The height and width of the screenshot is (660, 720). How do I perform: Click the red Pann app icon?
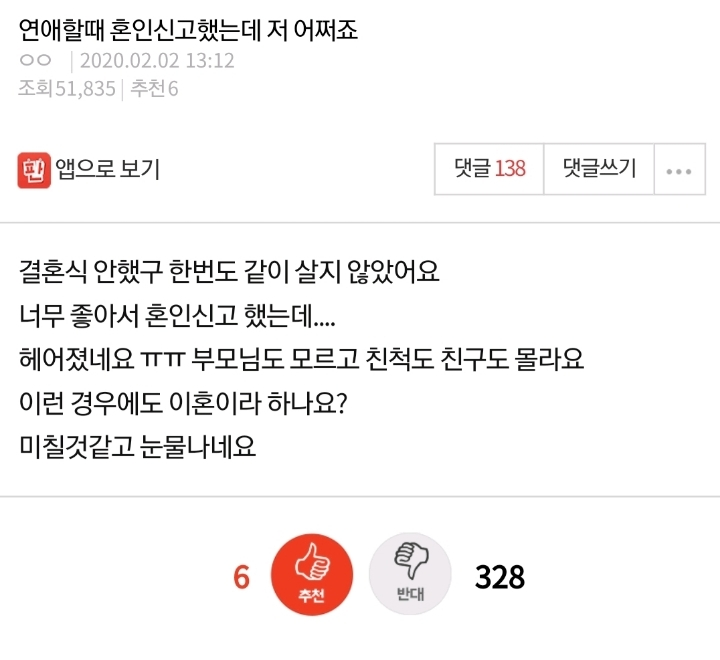(x=35, y=170)
